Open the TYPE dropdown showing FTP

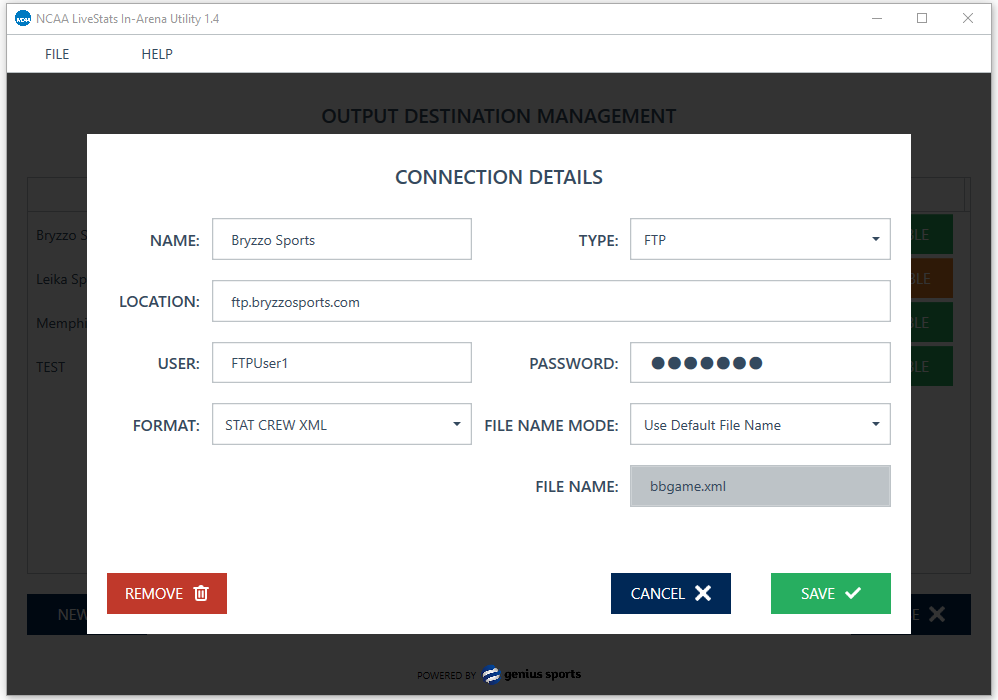(x=760, y=240)
